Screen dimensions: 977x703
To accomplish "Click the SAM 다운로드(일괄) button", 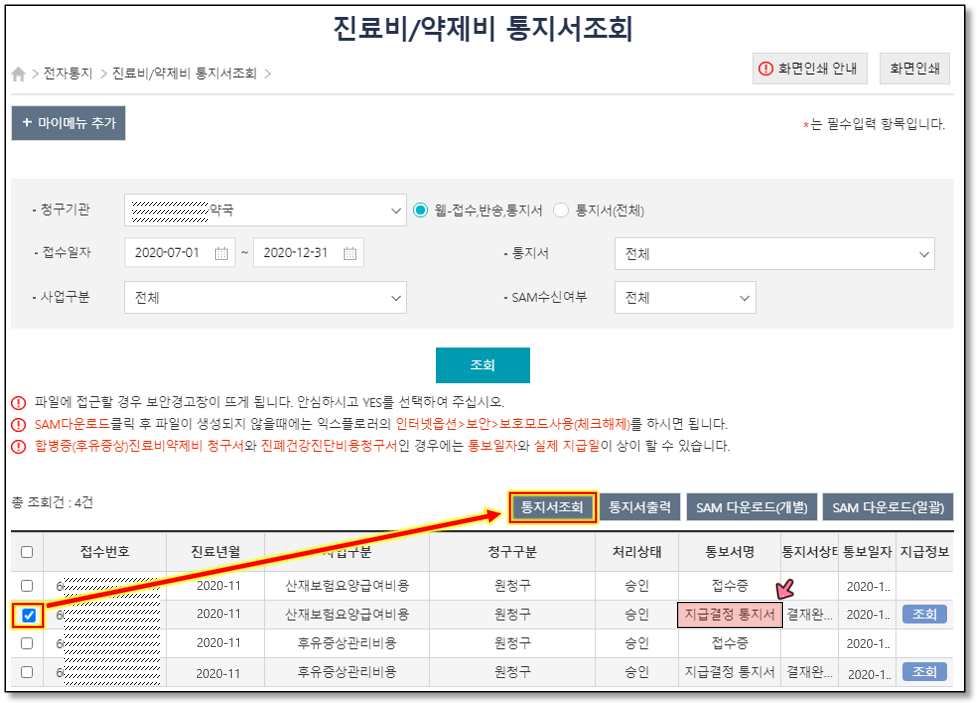I will click(x=887, y=508).
